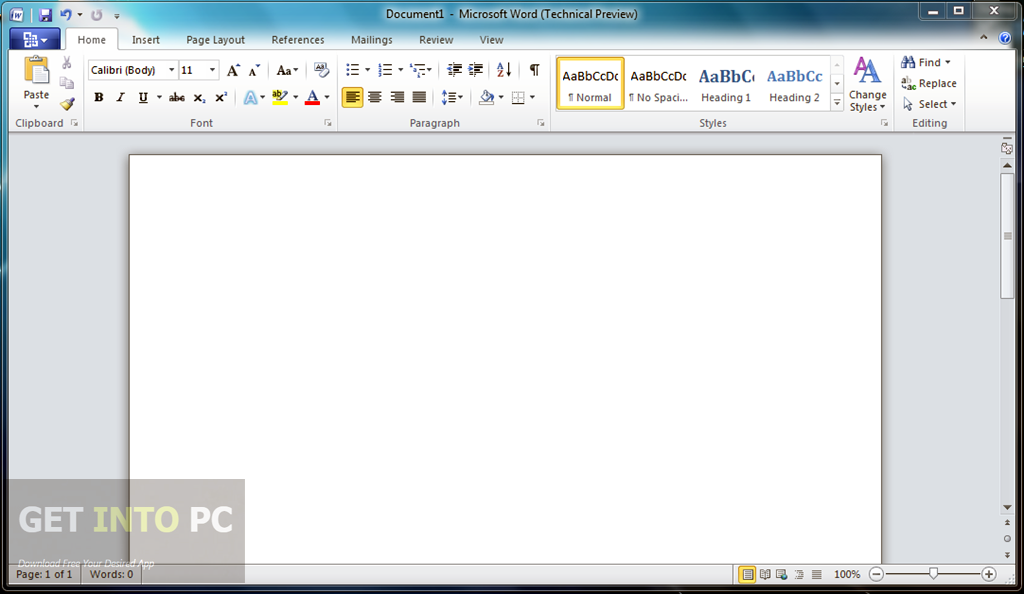Select Print Layout view button
This screenshot has height=594, width=1024.
747,574
